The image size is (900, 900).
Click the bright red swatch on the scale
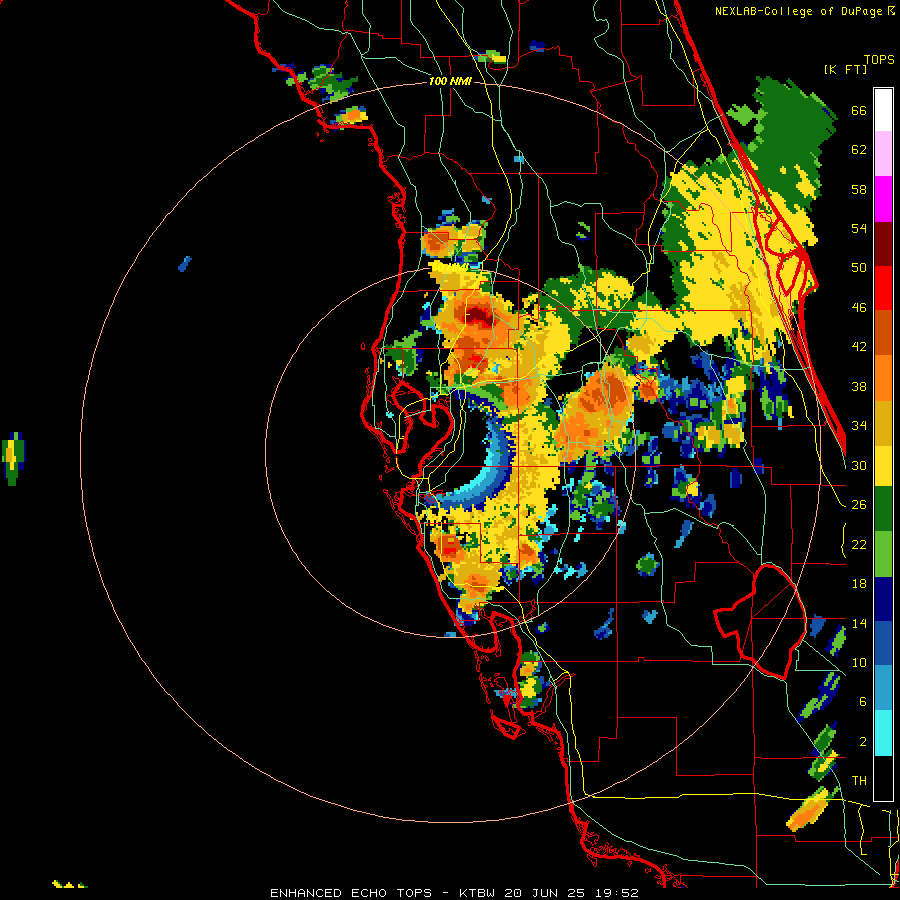[883, 288]
